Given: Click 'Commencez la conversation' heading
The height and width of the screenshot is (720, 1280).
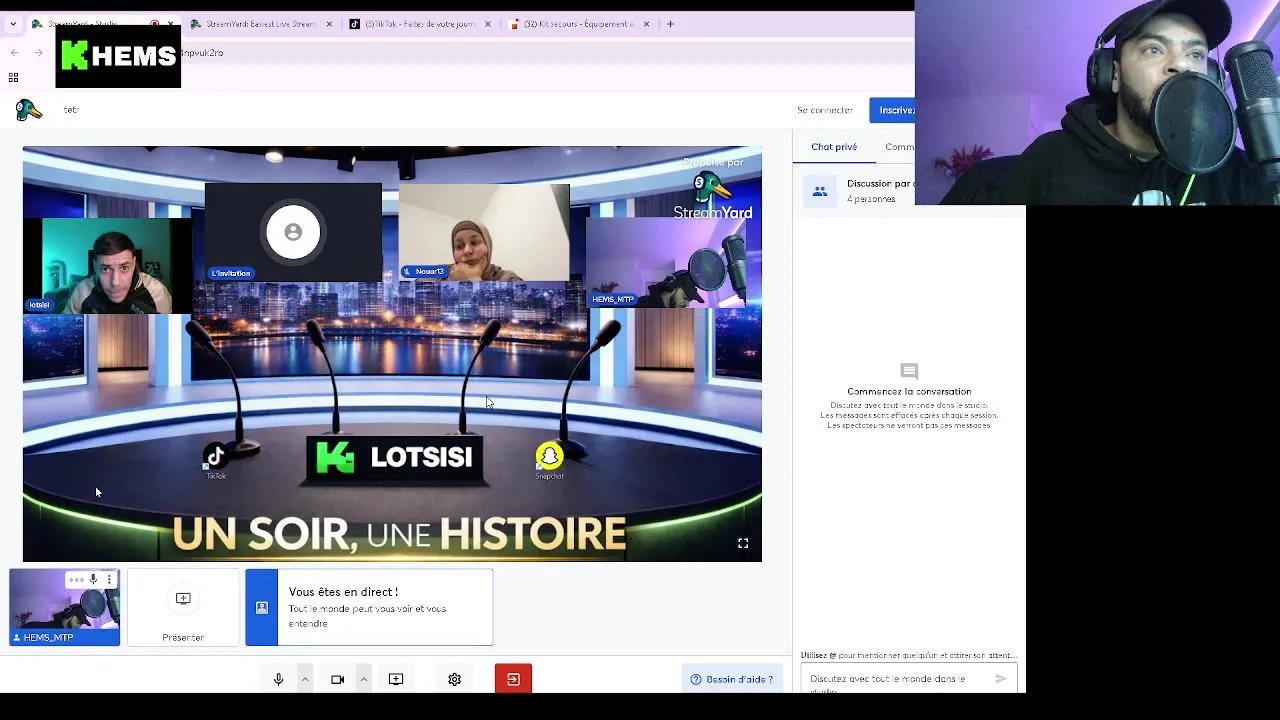Looking at the screenshot, I should (909, 392).
